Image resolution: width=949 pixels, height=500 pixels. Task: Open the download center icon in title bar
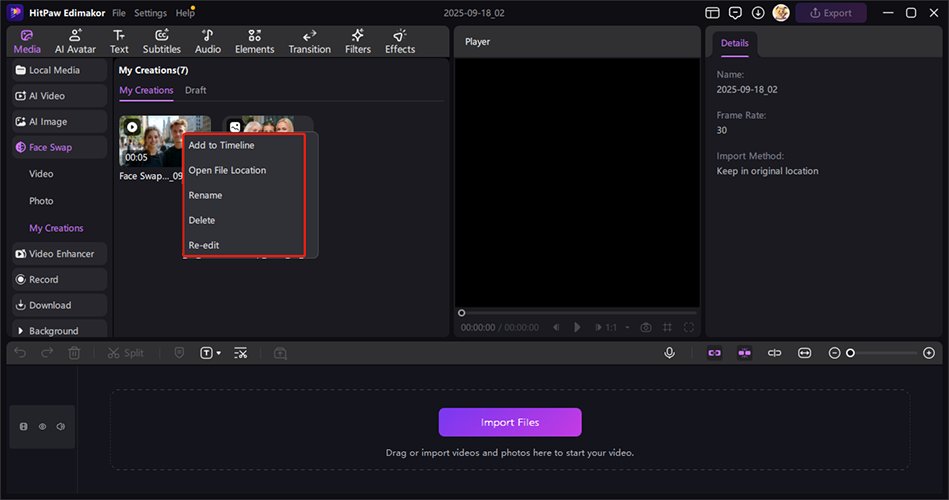[758, 13]
